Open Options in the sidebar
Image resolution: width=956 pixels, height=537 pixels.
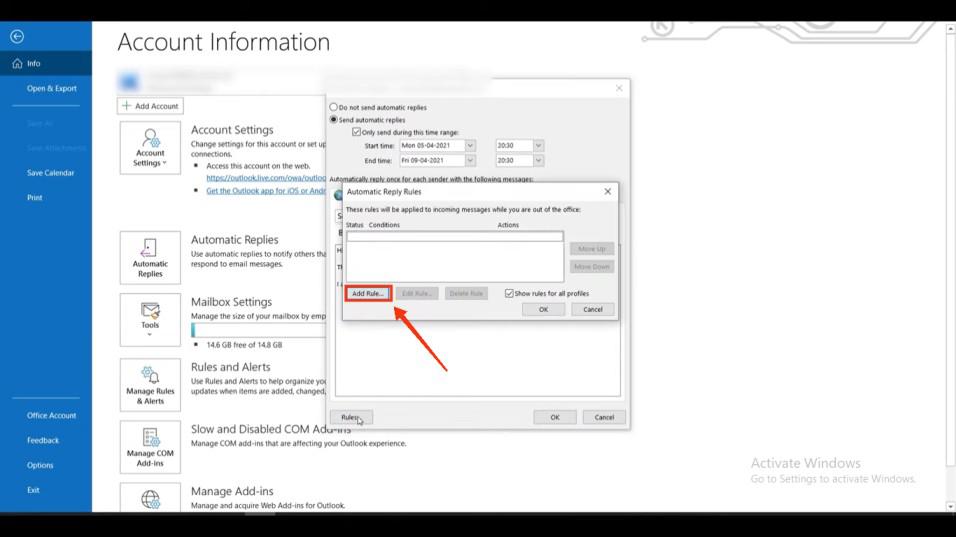tap(40, 465)
